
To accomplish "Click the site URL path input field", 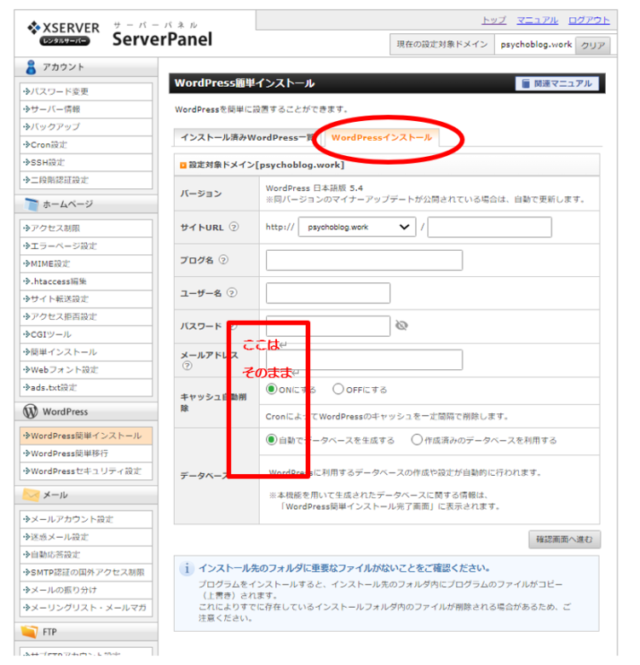I will coord(489,227).
